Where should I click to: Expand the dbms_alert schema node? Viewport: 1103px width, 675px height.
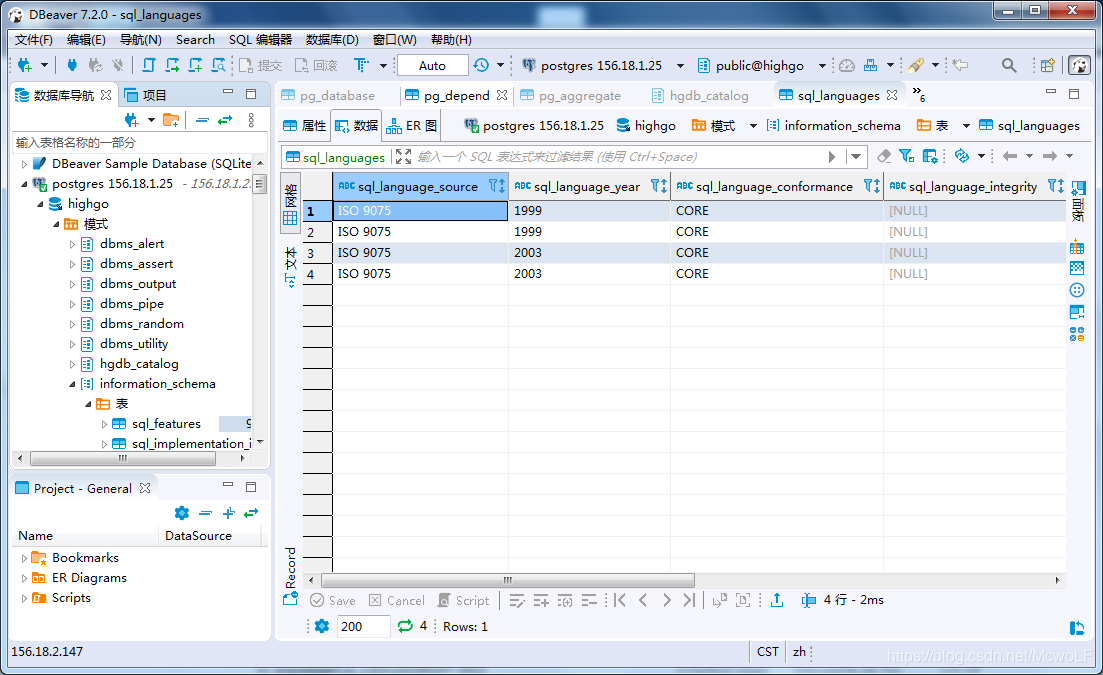point(72,244)
